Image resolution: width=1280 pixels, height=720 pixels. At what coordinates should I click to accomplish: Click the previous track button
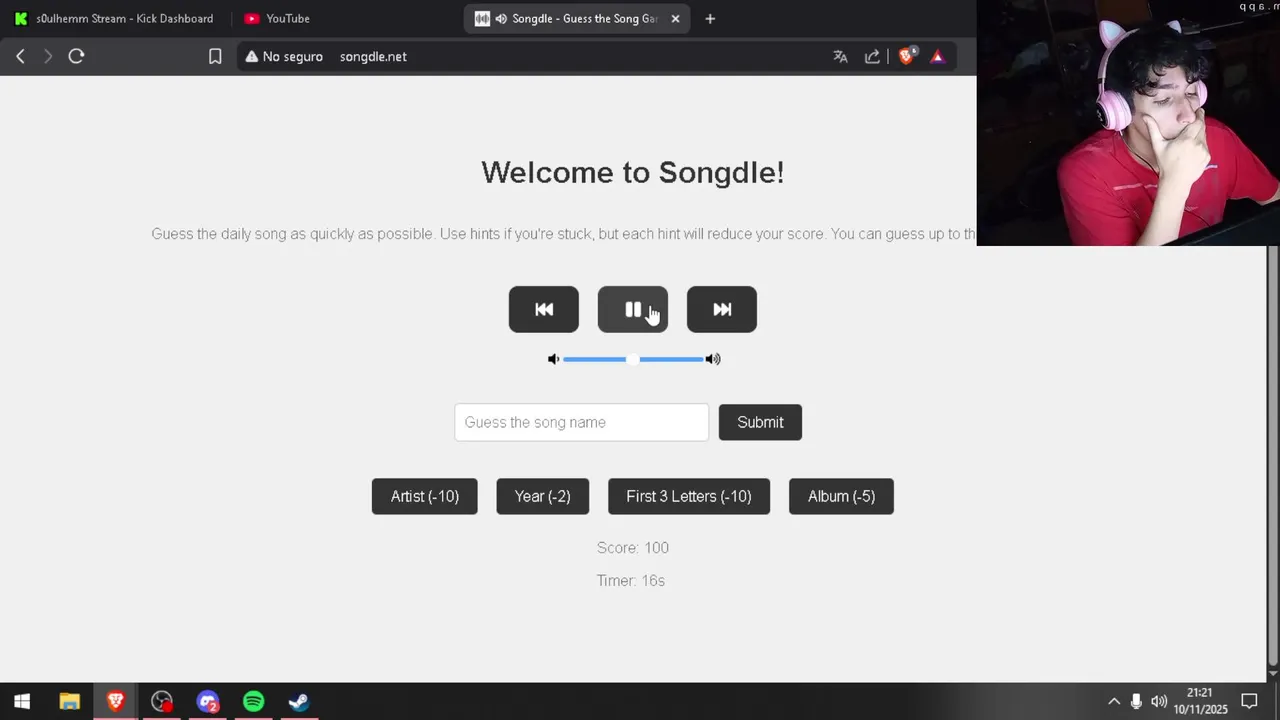click(543, 309)
